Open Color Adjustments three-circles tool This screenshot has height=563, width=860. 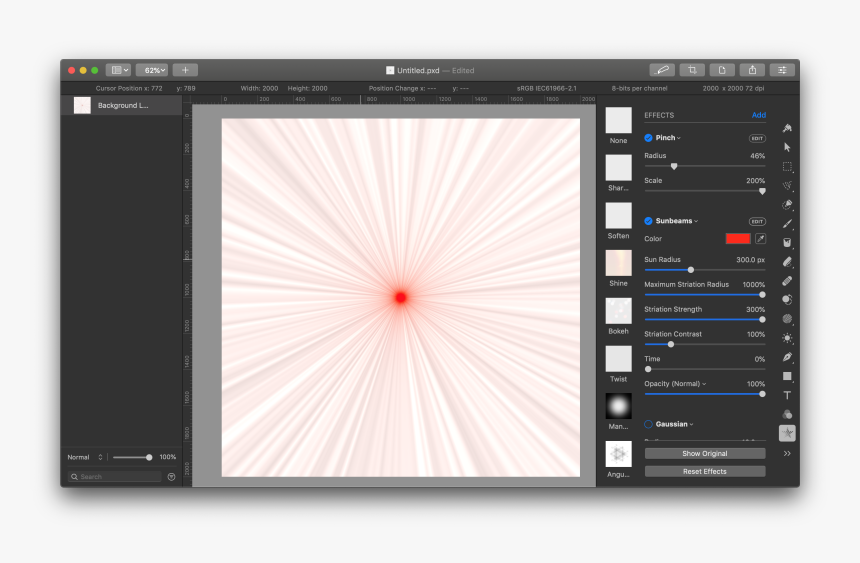point(787,414)
